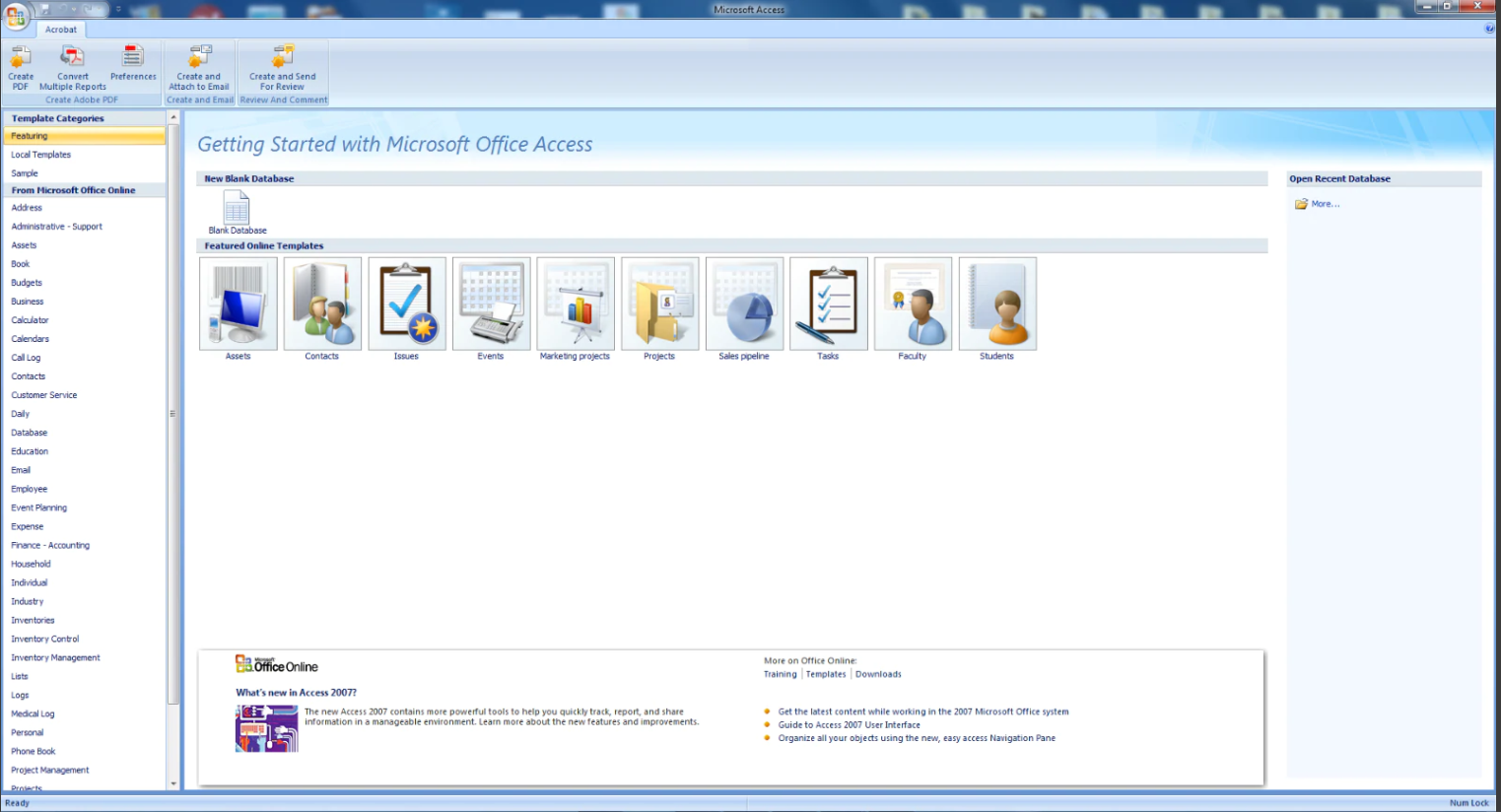Open the Training link

(x=780, y=675)
